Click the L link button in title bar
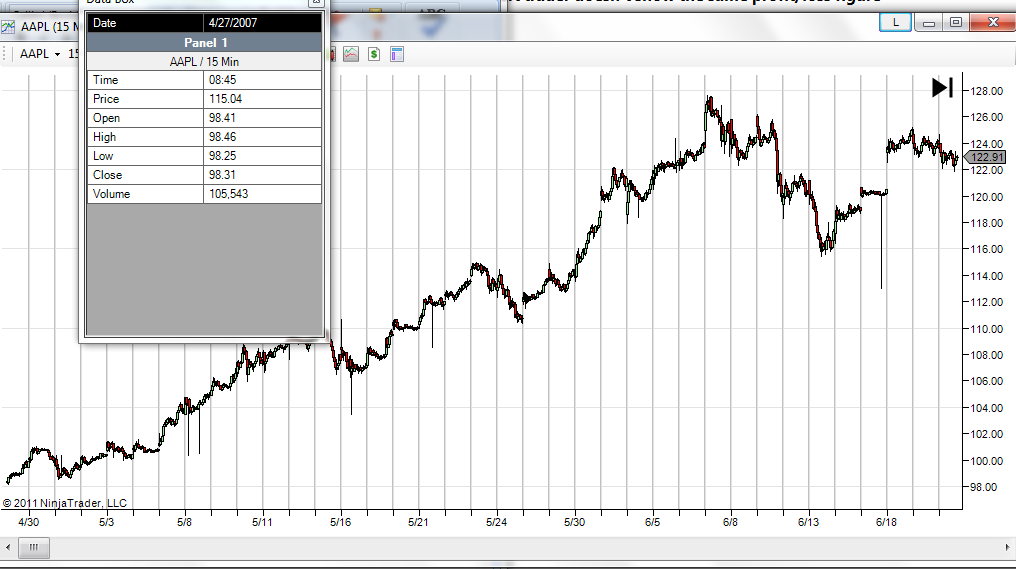1016x569 pixels. 895,23
